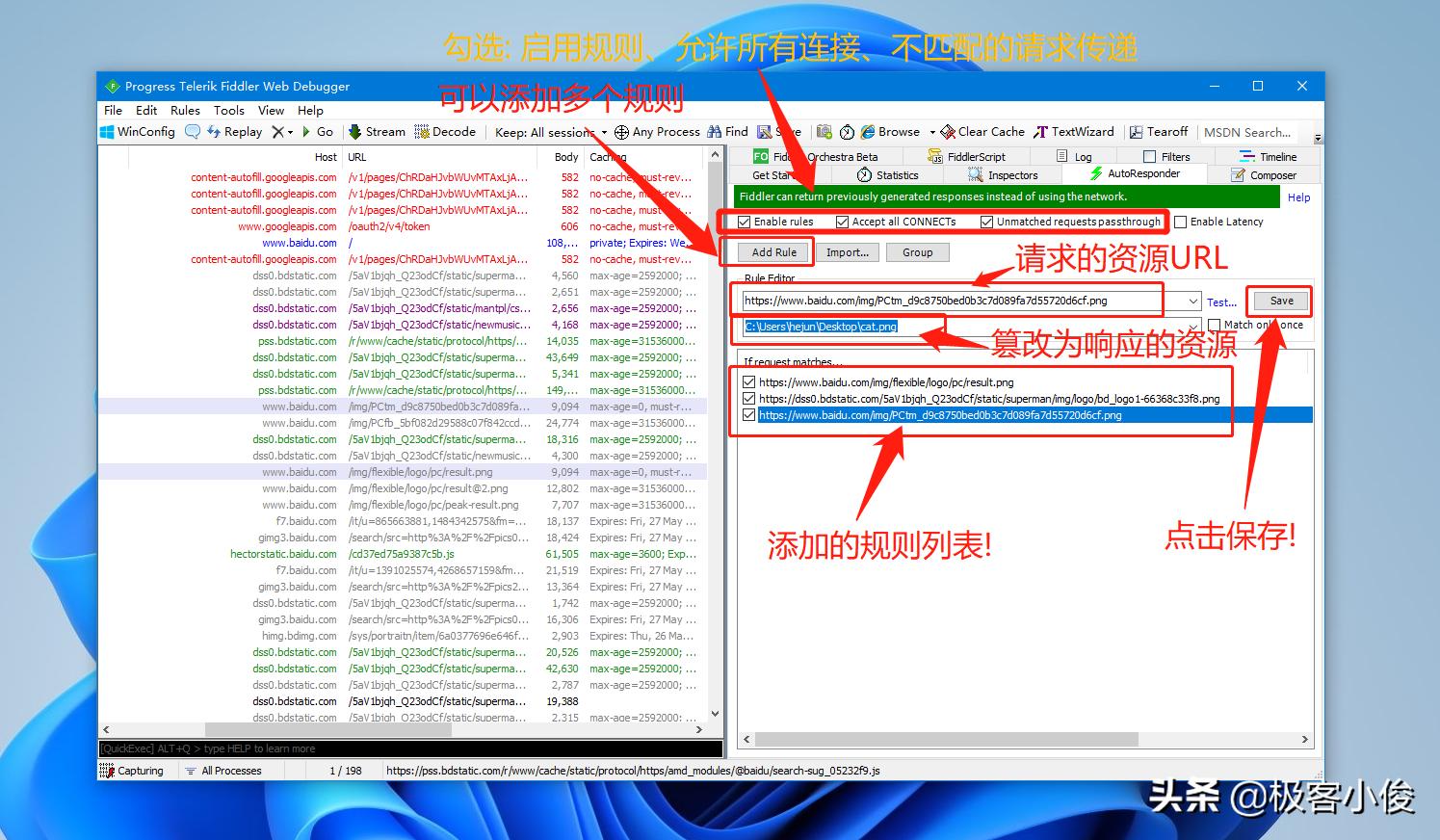Check the Match only once checkbox
This screenshot has height=840, width=1440.
[1215, 326]
